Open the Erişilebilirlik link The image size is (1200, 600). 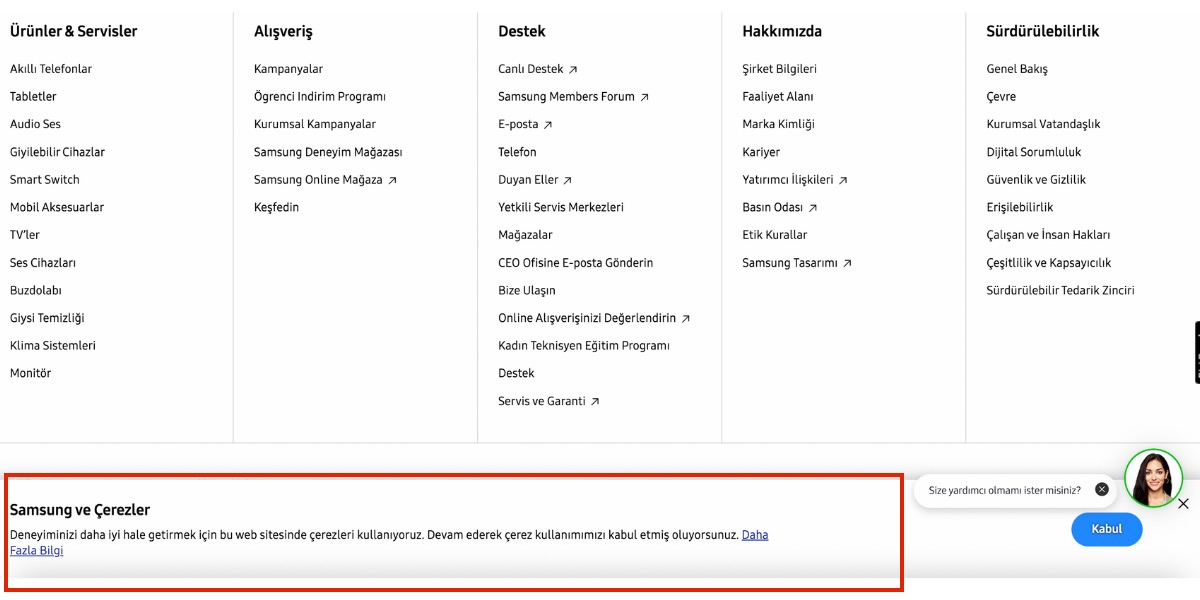click(1019, 207)
